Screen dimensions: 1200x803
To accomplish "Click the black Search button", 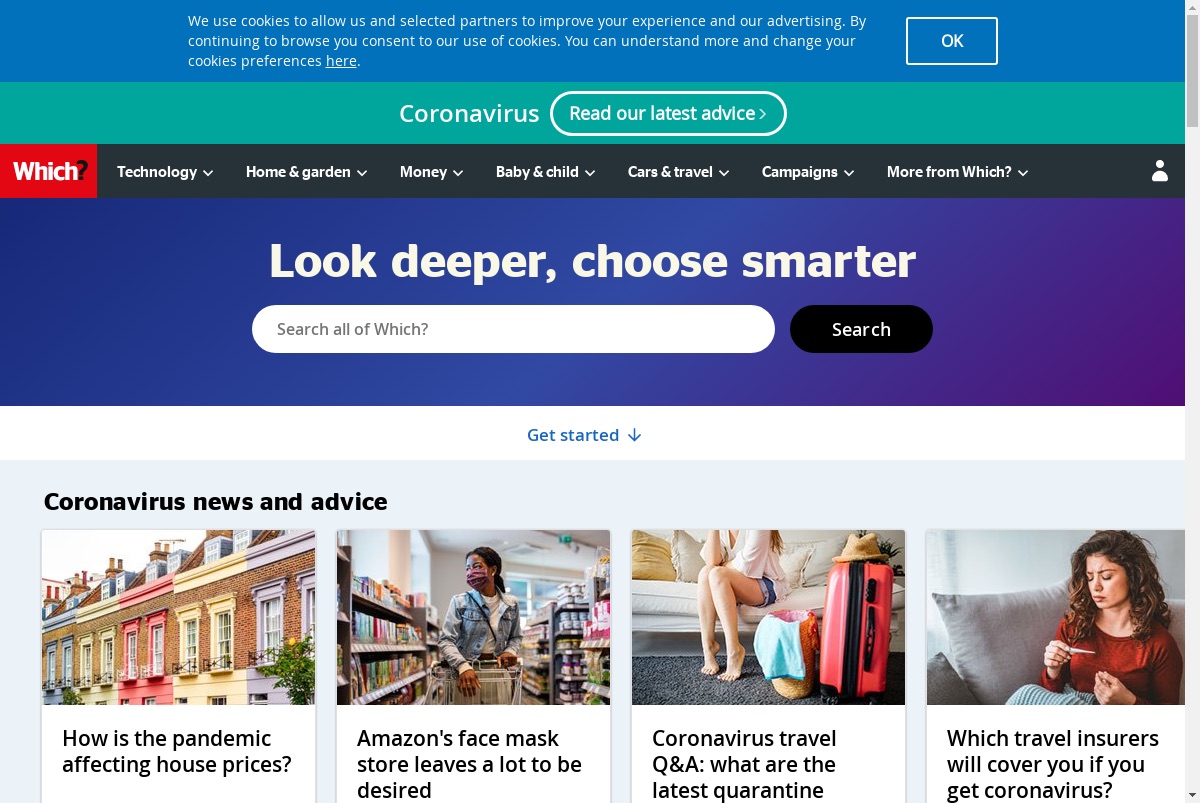I will (861, 329).
